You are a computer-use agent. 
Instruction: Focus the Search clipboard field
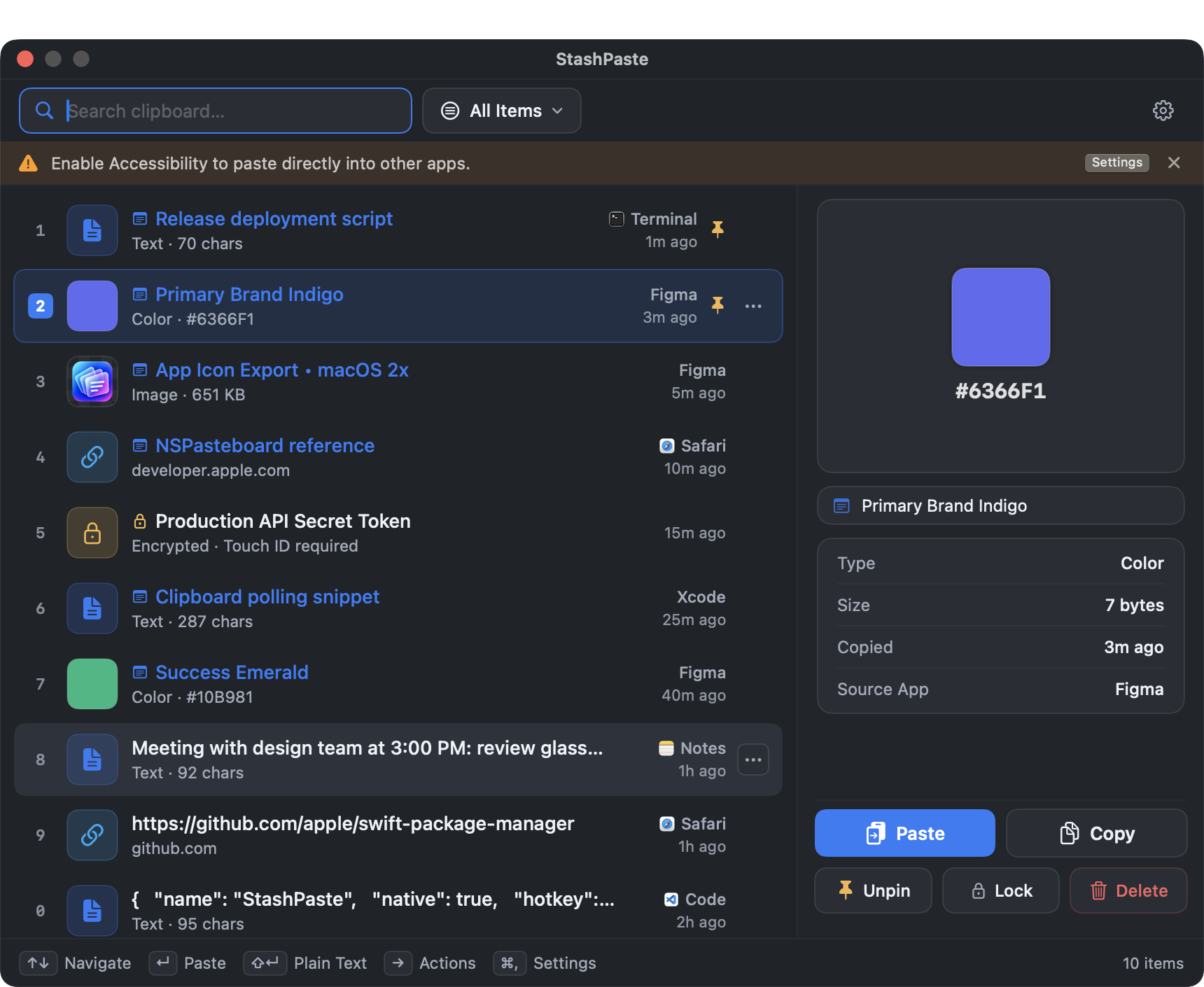pos(216,111)
